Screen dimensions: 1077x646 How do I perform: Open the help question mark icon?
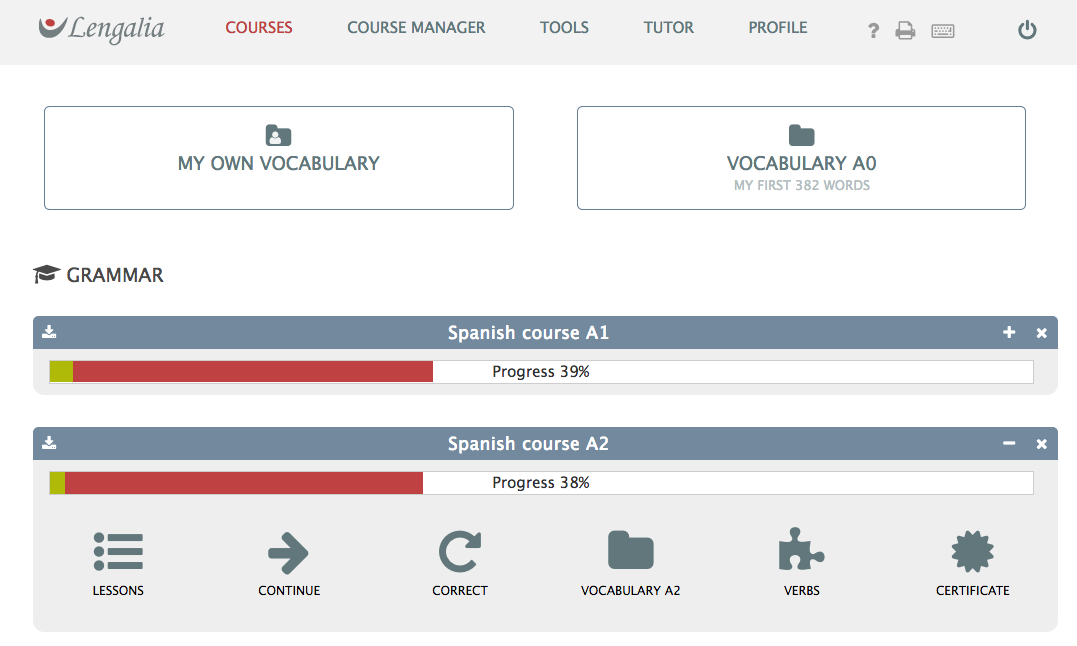tap(873, 30)
